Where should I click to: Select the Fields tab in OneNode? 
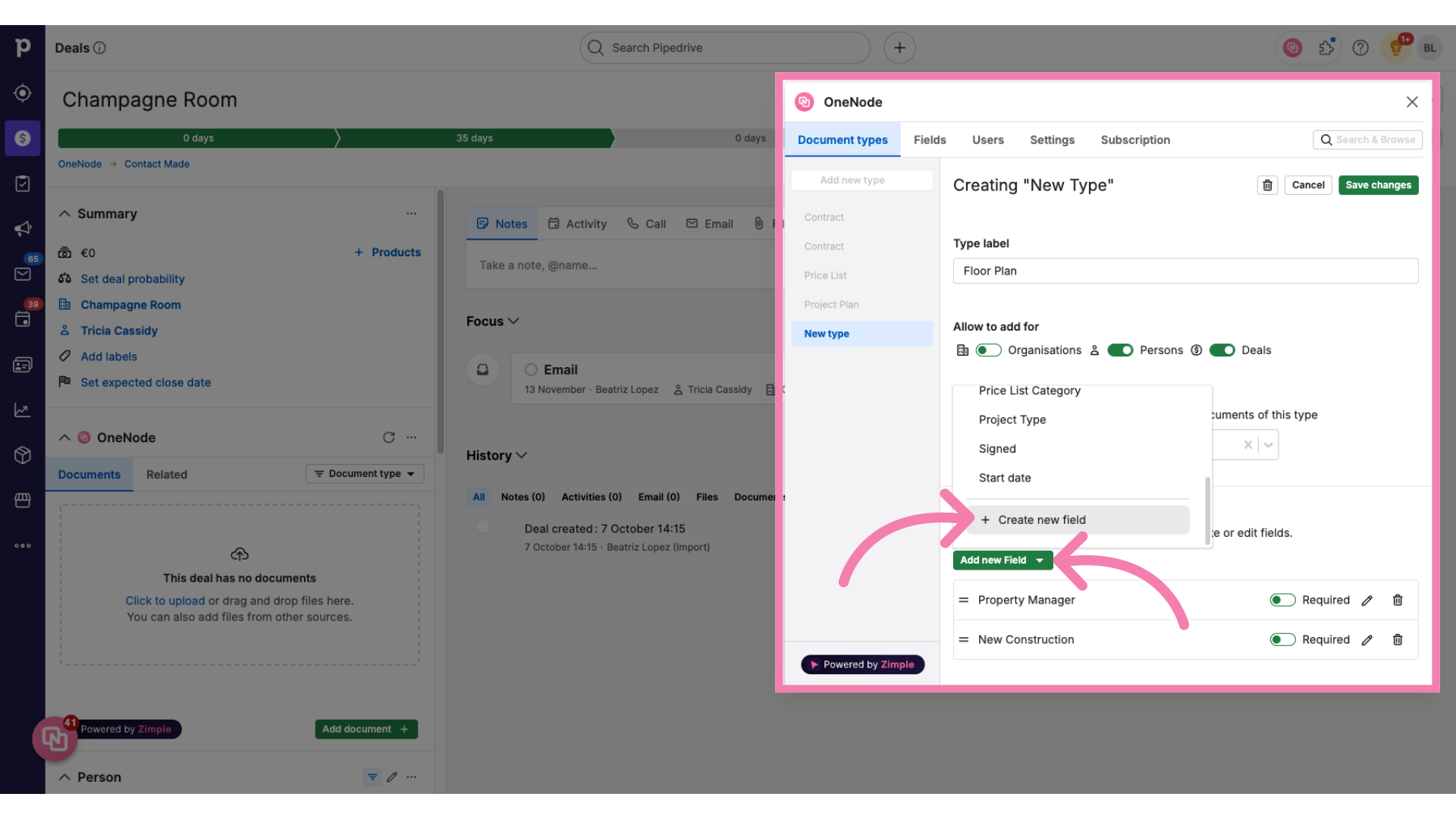(x=929, y=140)
